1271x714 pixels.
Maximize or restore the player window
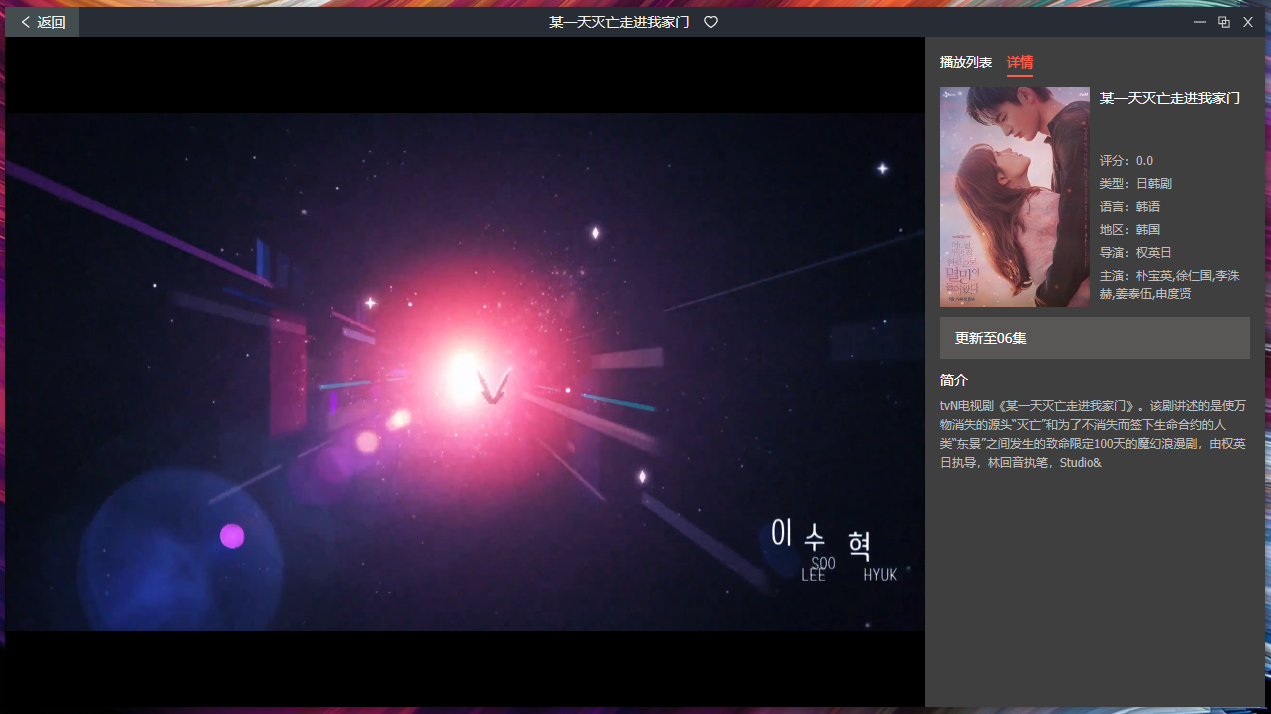1224,22
